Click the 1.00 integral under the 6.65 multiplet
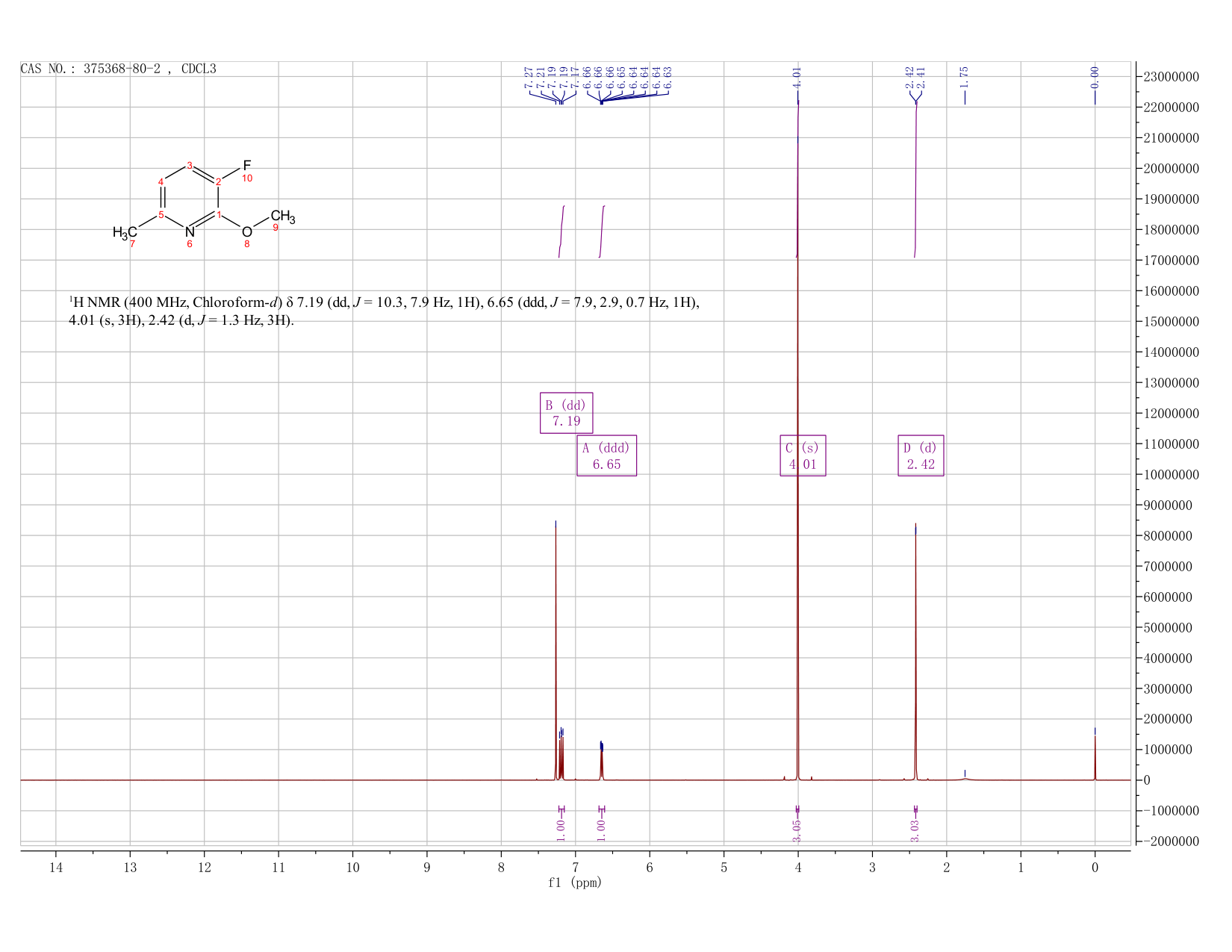This screenshot has height=952, width=1232. click(x=601, y=830)
